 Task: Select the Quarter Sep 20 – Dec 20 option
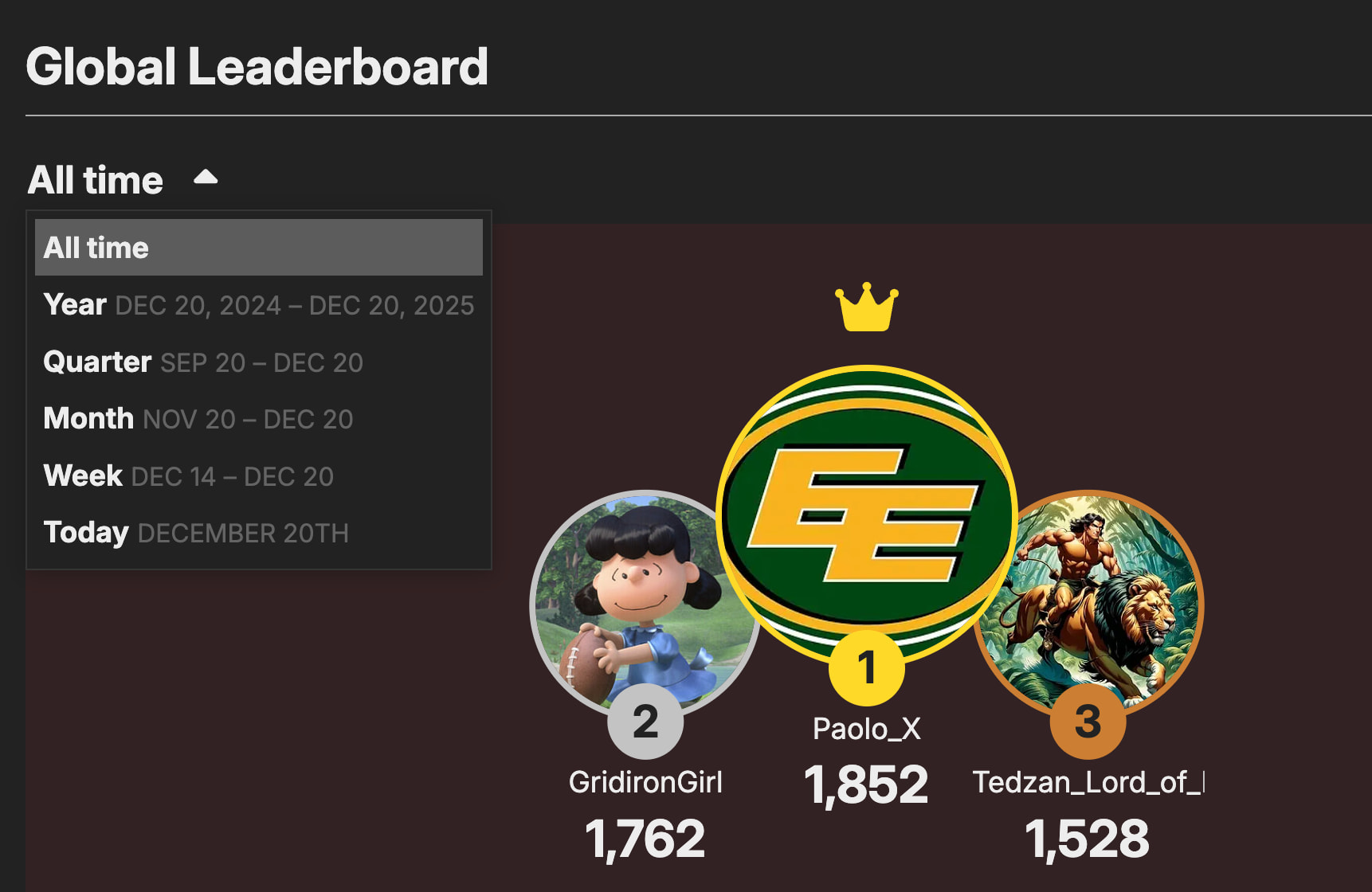203,362
